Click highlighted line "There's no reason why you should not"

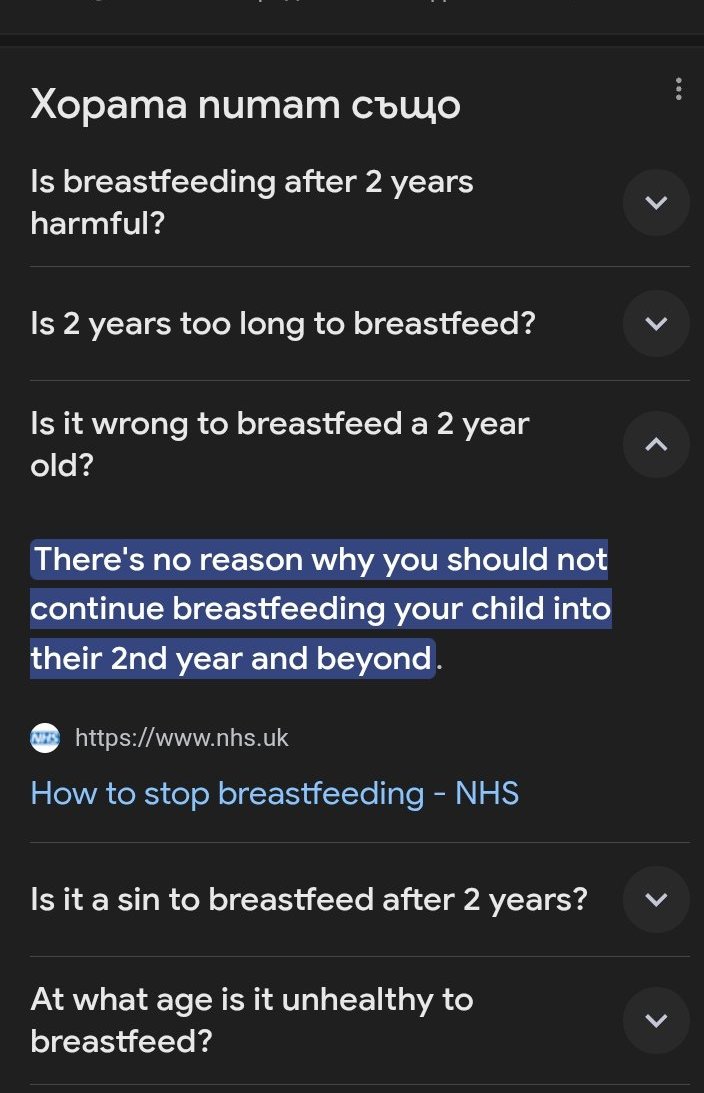tap(320, 559)
